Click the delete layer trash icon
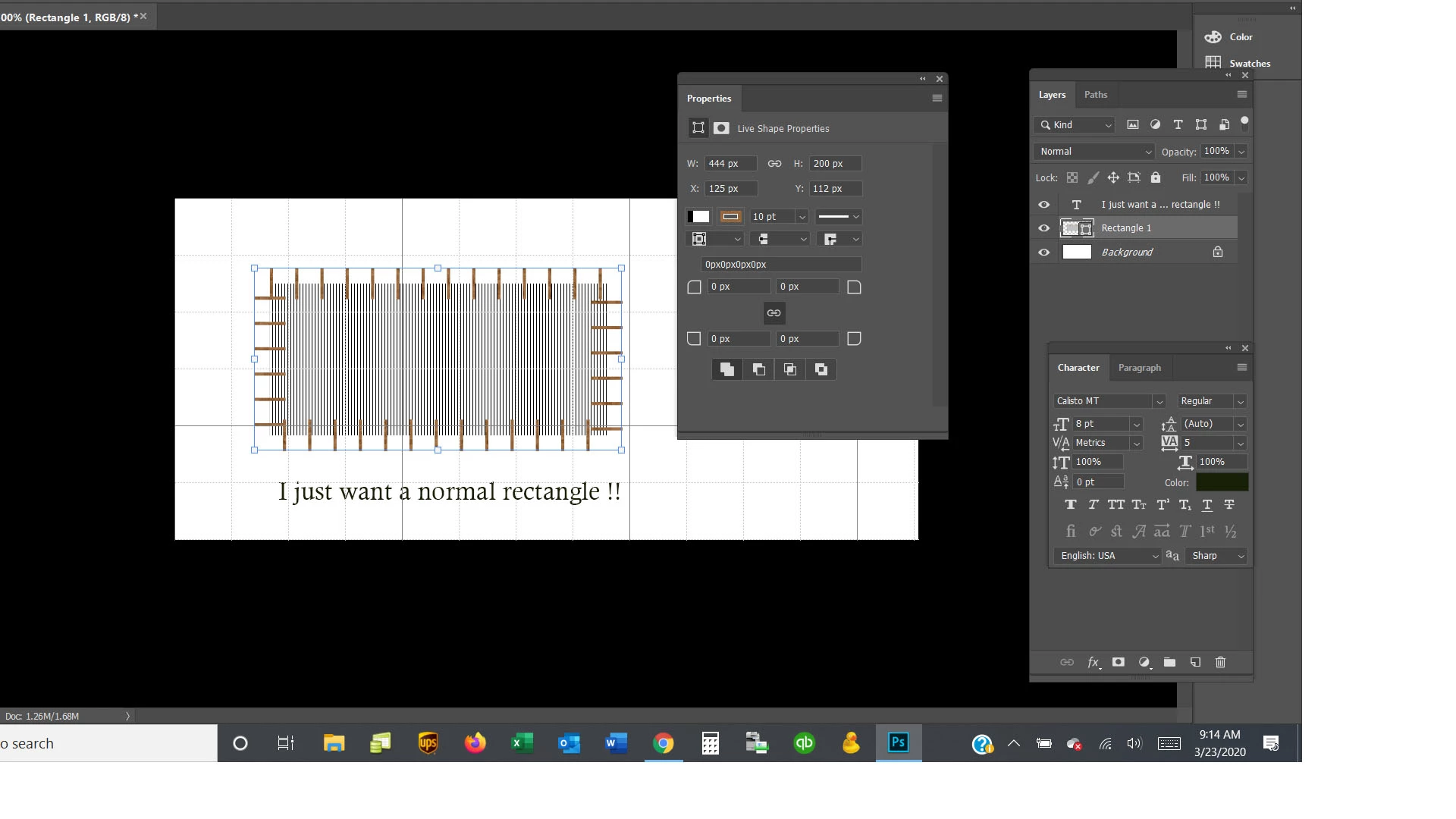The image size is (1456, 819). tap(1220, 662)
